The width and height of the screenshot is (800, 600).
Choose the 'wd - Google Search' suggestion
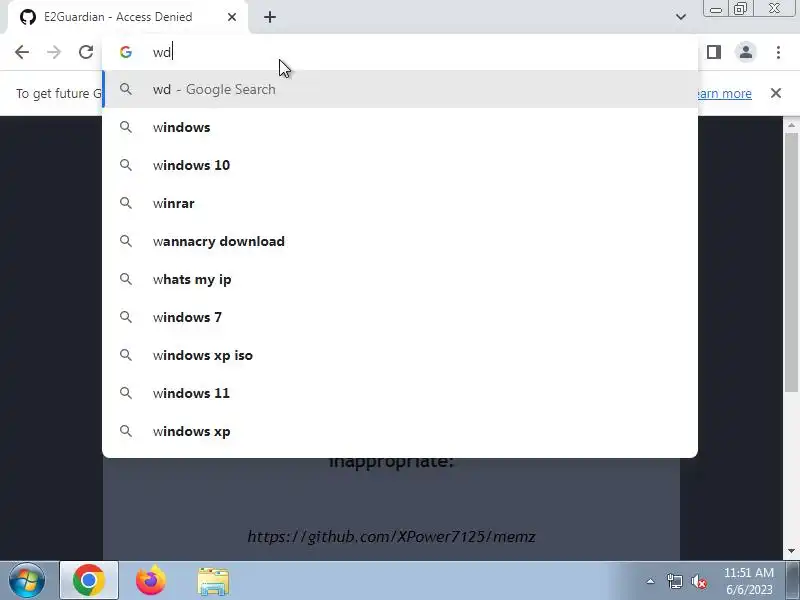point(400,89)
